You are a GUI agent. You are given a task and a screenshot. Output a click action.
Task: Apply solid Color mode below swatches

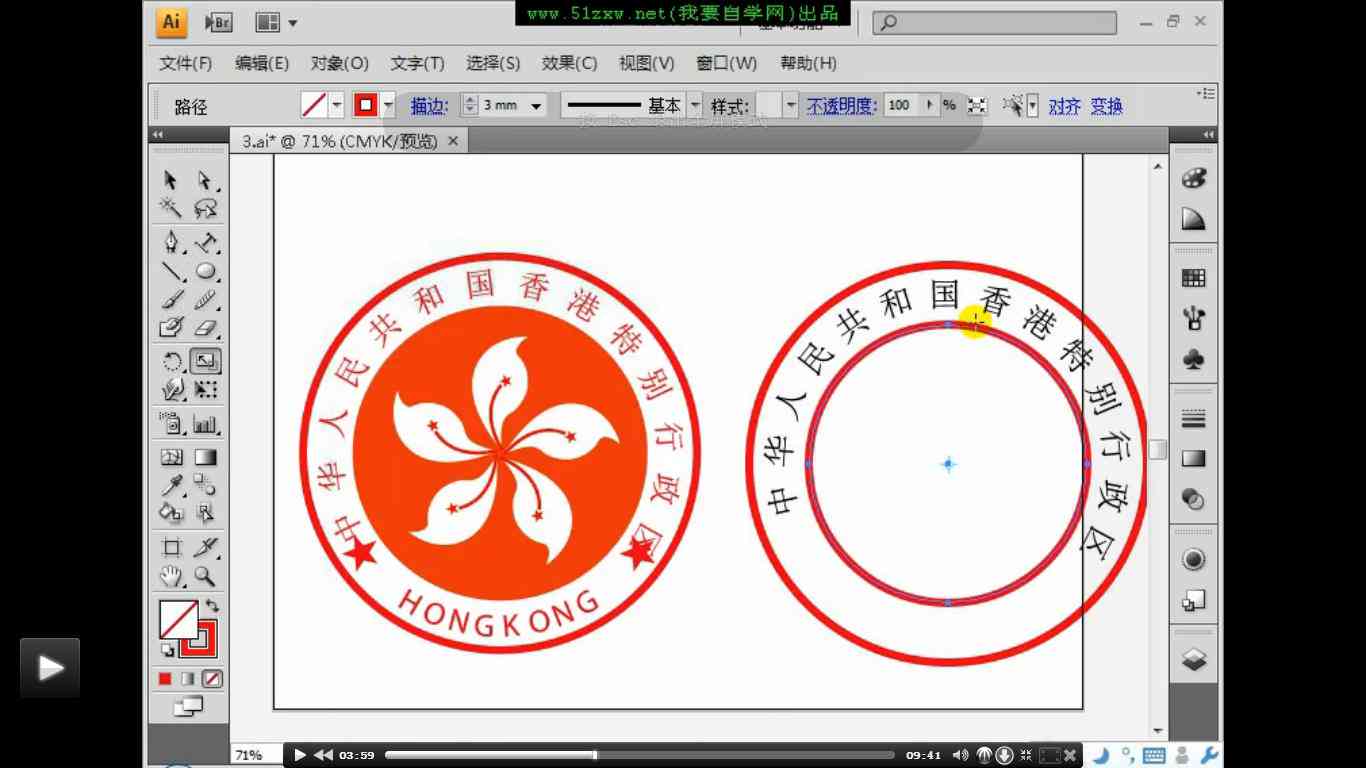tap(165, 679)
